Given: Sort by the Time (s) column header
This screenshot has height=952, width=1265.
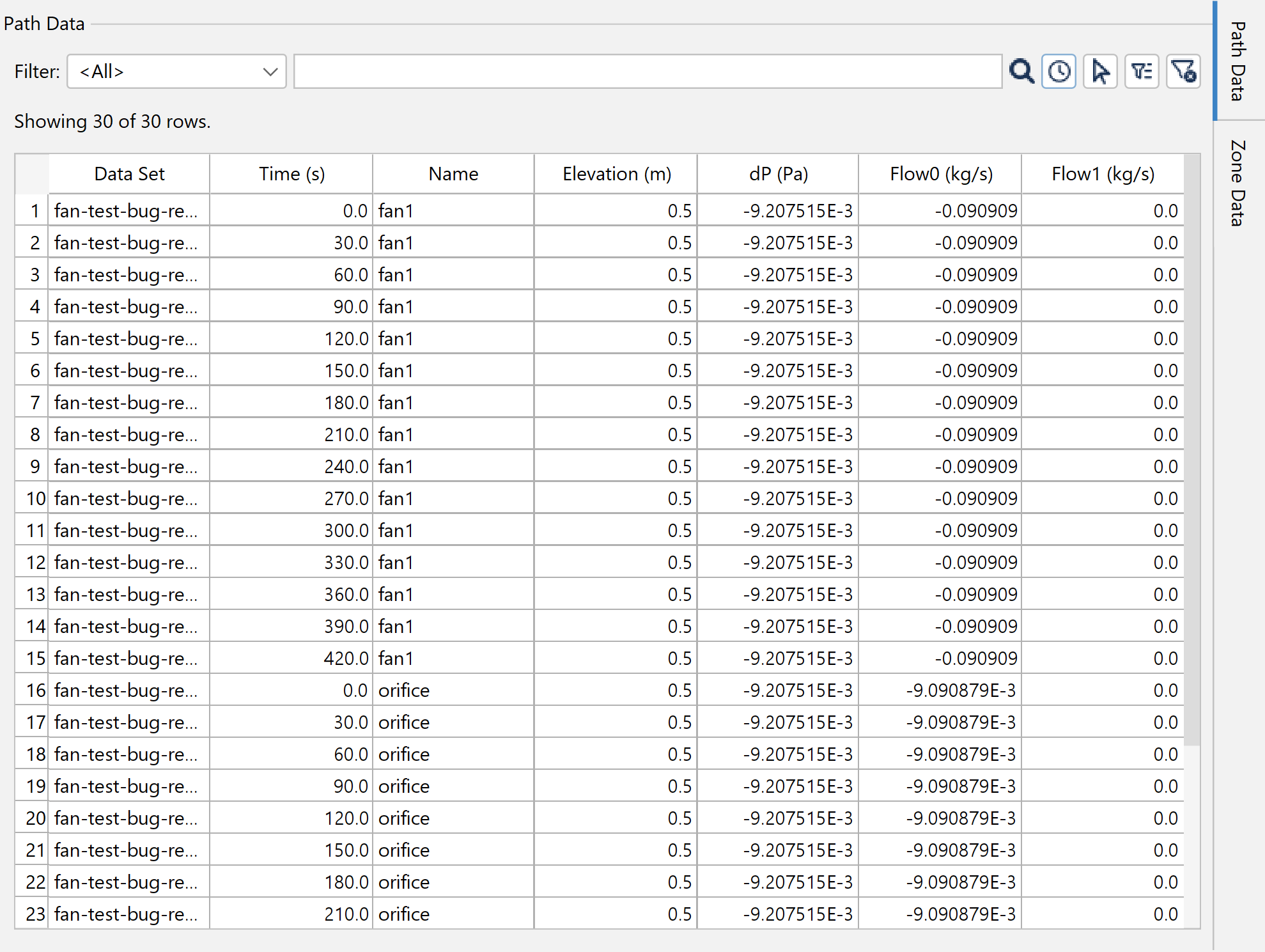Looking at the screenshot, I should click(291, 174).
